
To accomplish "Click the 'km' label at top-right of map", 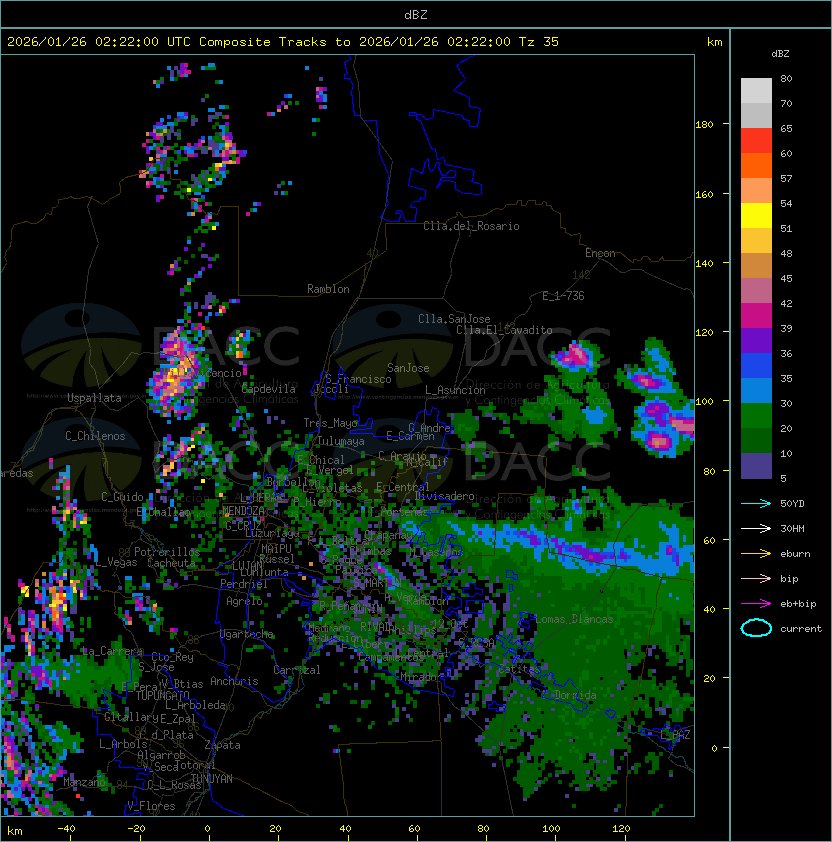I will (x=715, y=42).
